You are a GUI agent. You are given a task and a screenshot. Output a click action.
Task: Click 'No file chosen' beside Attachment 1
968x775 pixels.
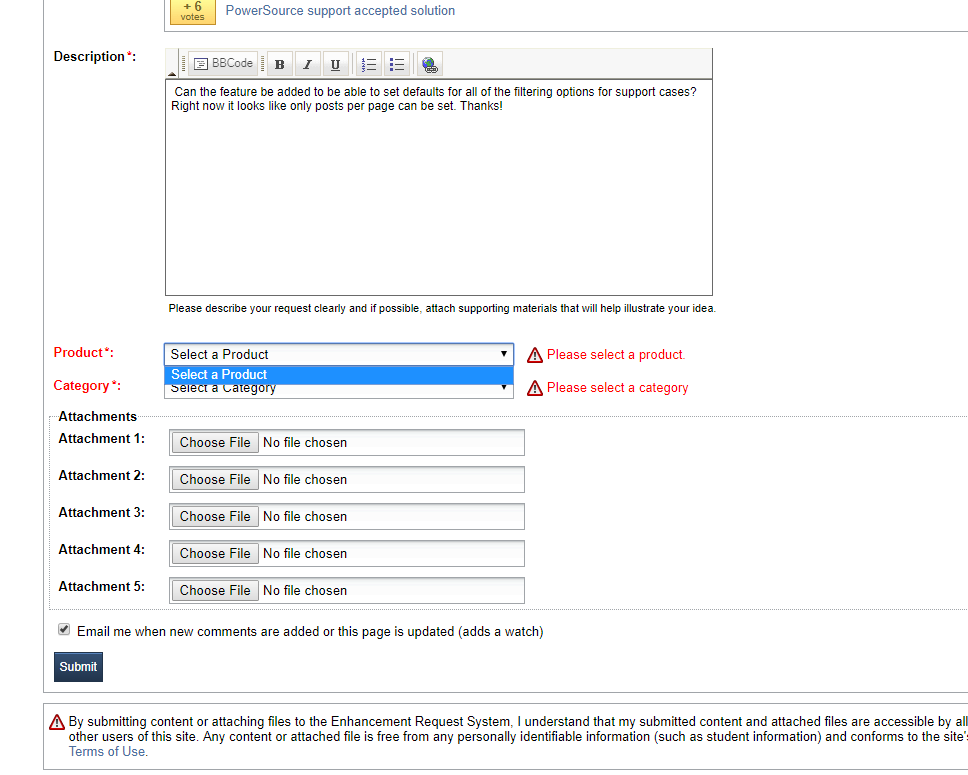tap(305, 443)
